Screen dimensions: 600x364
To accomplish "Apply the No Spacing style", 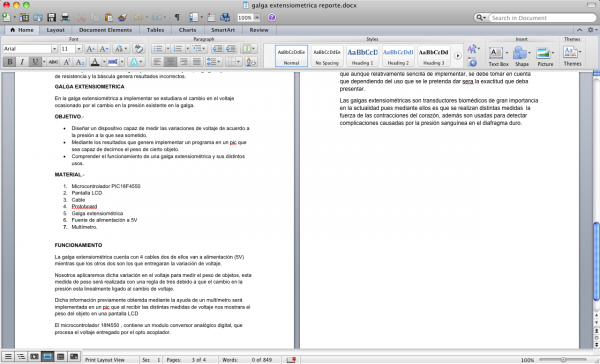I will (327, 56).
